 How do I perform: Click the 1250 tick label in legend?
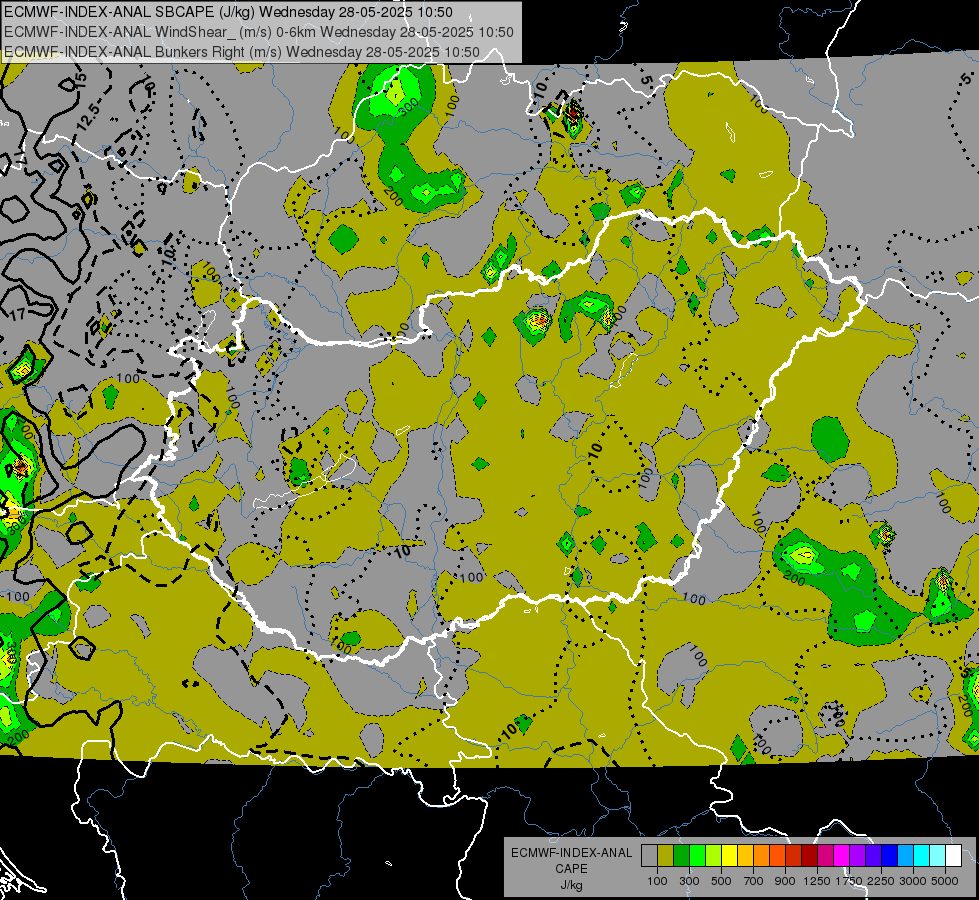pos(817,881)
